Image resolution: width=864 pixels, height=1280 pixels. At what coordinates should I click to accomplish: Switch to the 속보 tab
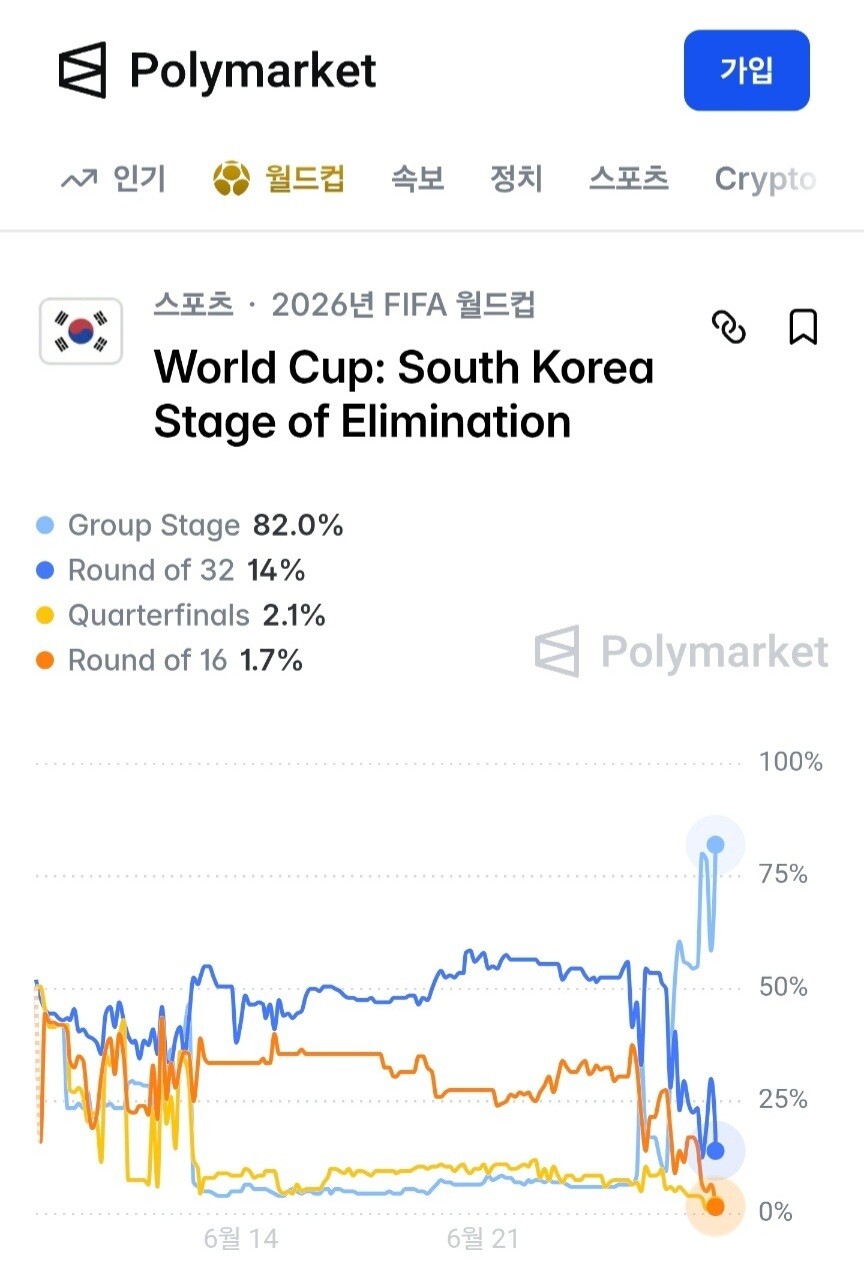[x=418, y=179]
